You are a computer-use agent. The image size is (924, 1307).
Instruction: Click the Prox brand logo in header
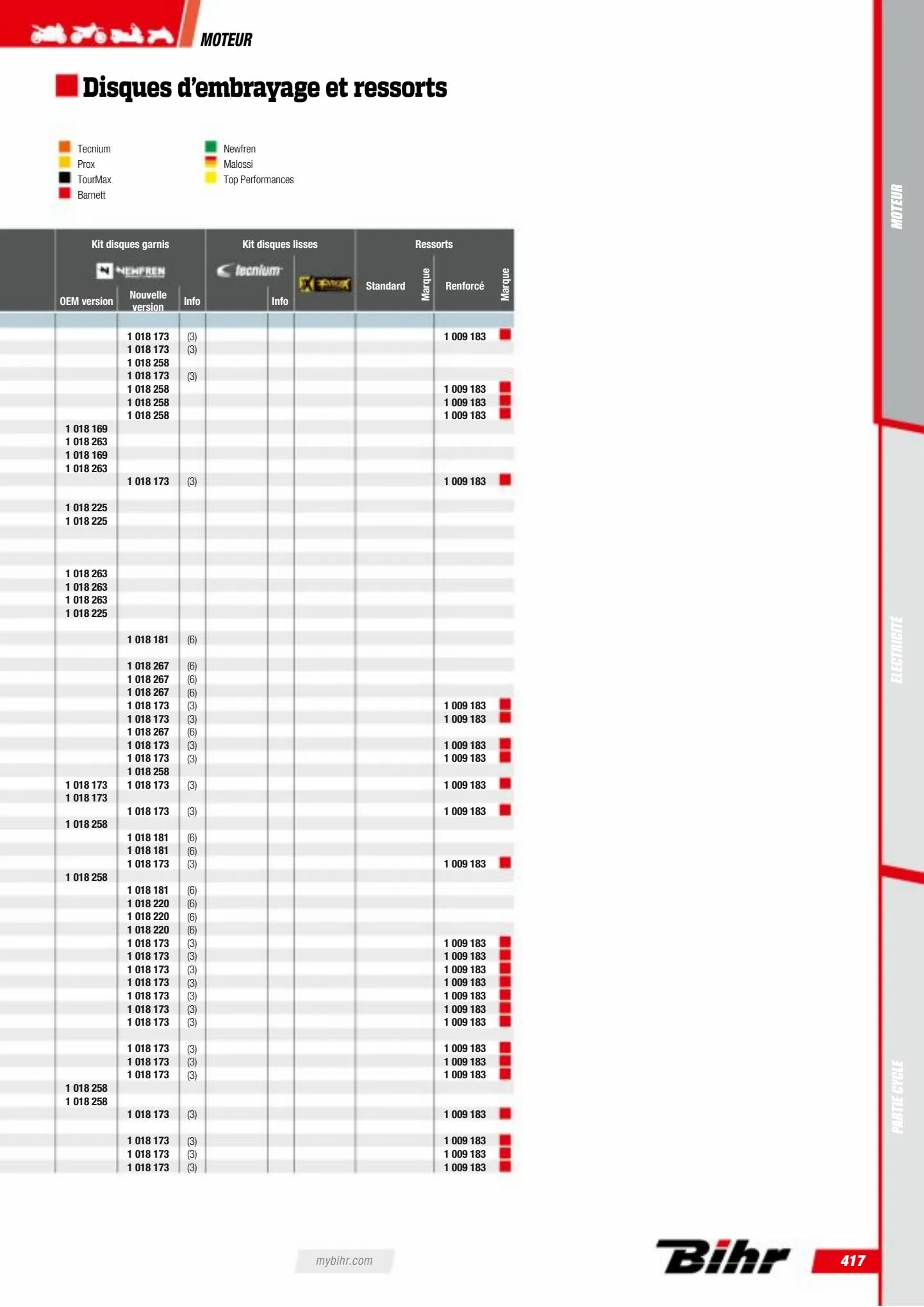325,284
